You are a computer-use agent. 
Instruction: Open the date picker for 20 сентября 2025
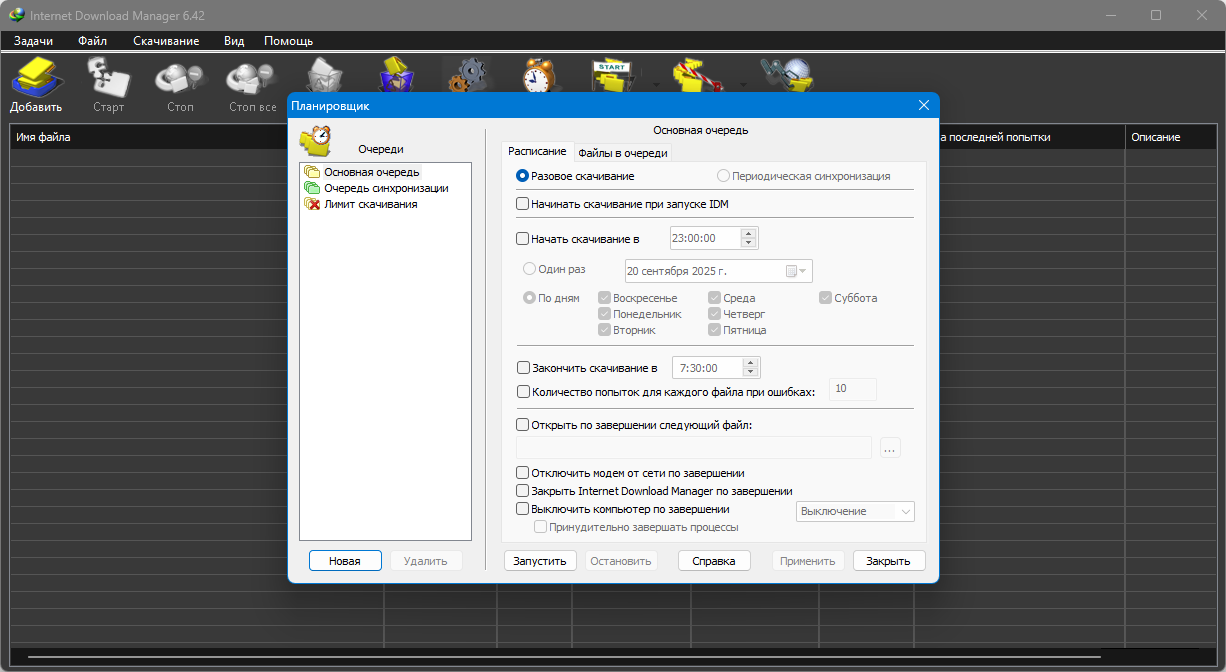pos(801,271)
